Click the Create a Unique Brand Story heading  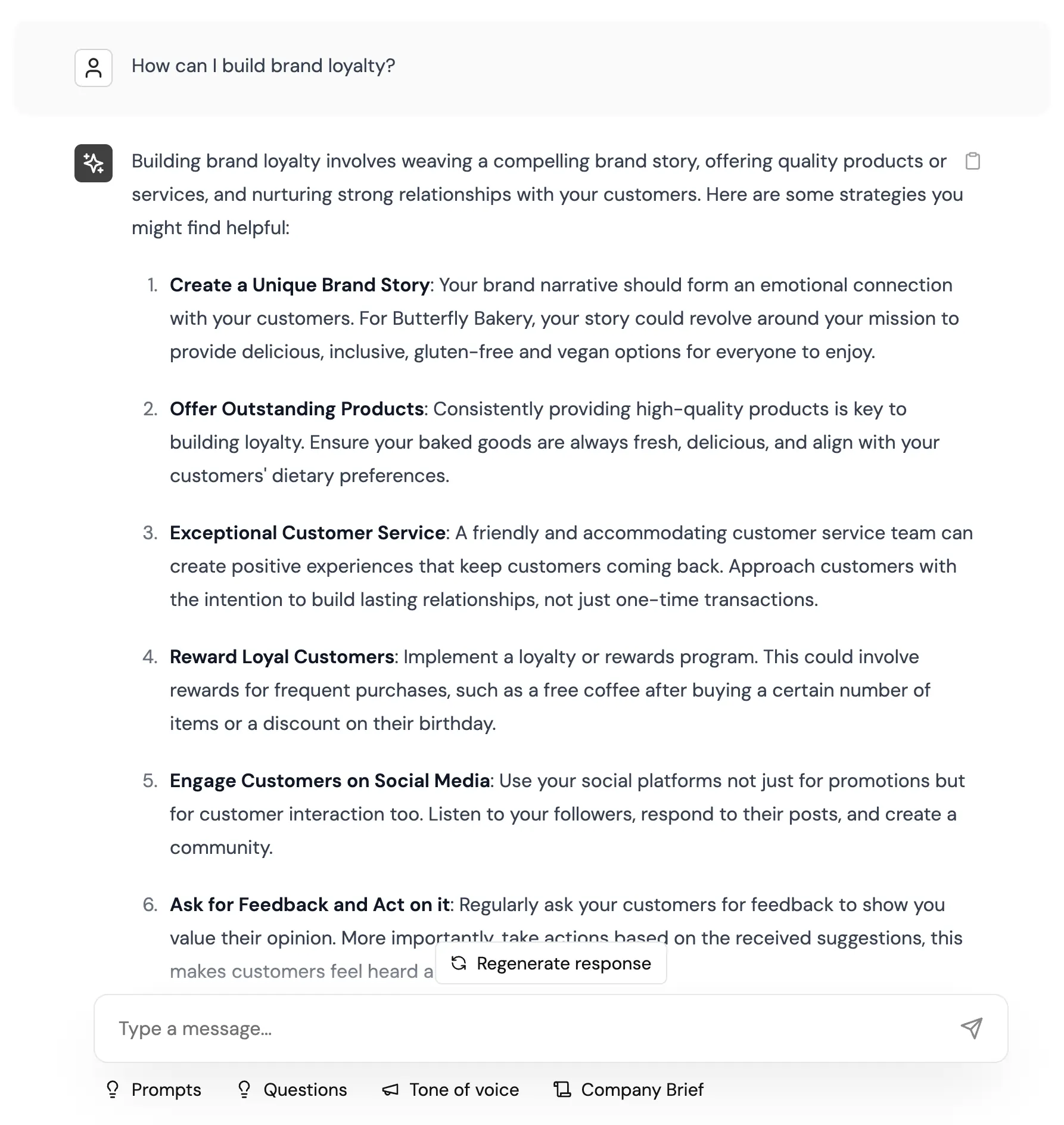tap(299, 285)
